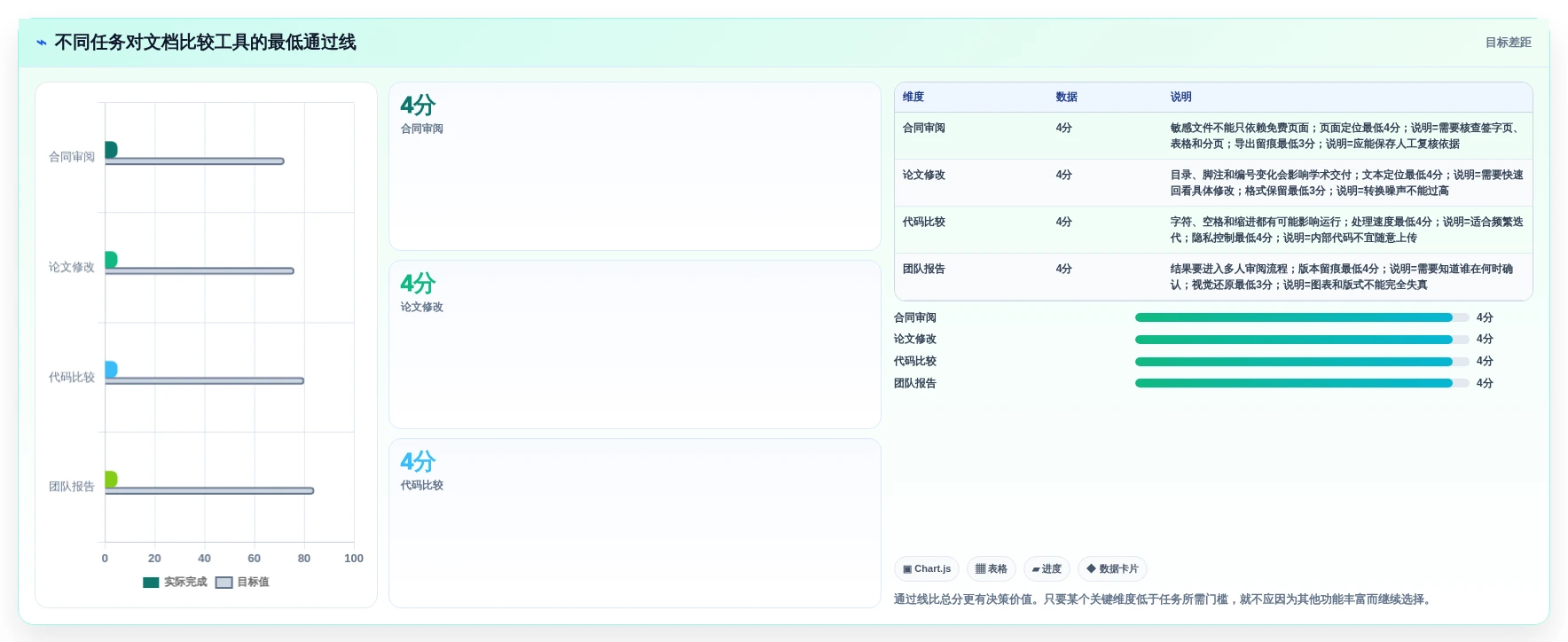Click the 表格 tag chip
Image resolution: width=1568 pixels, height=642 pixels.
(992, 568)
